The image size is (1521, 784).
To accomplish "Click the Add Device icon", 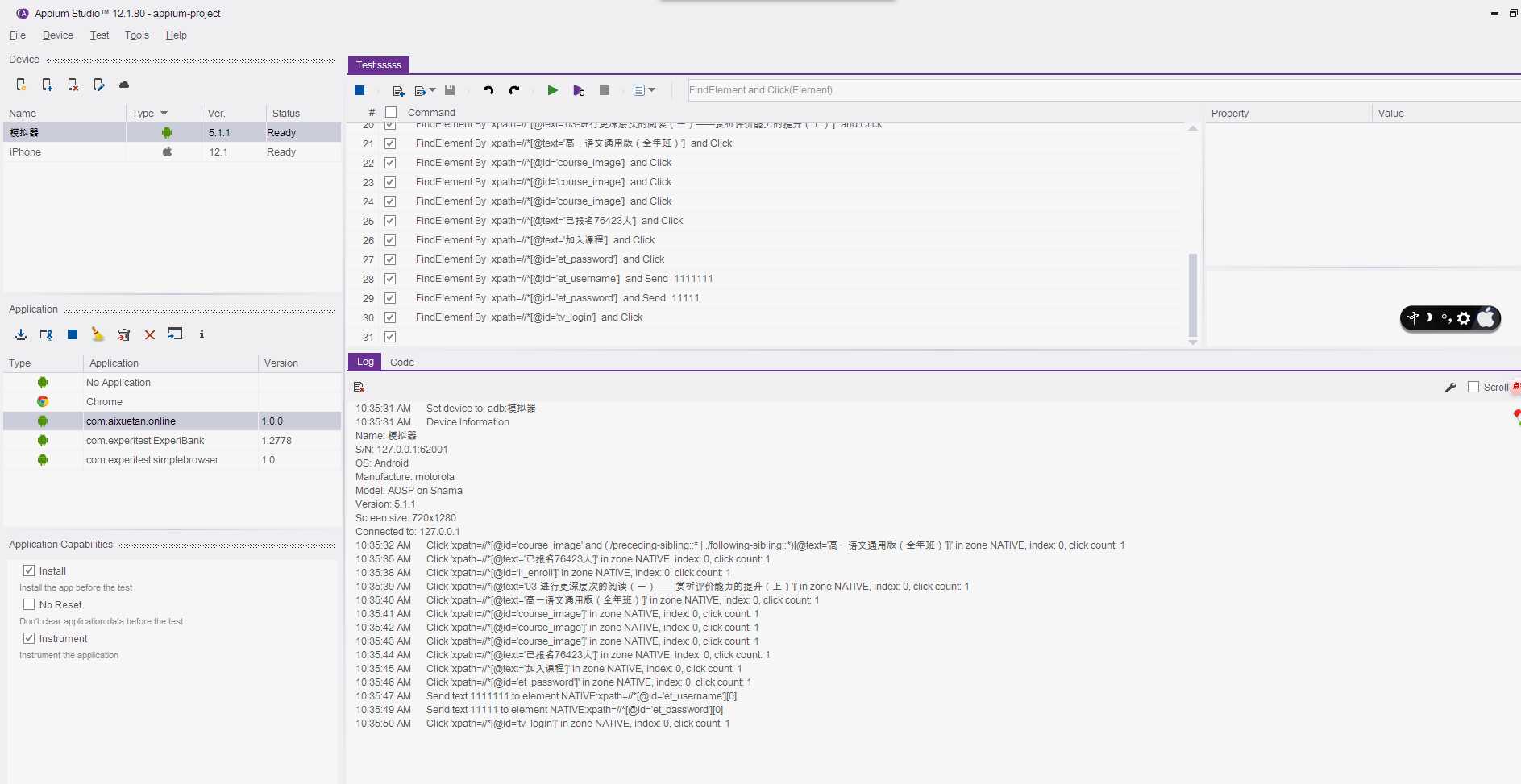I will coord(48,85).
